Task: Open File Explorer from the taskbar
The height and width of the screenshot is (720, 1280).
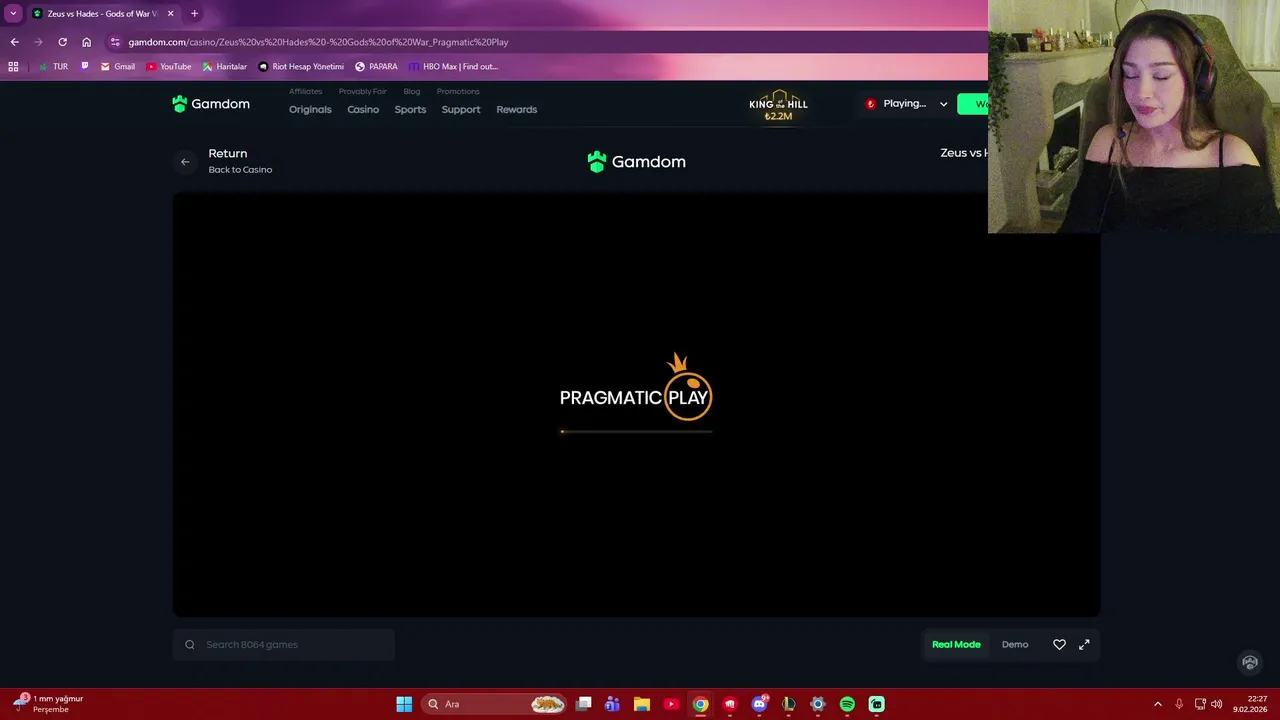Action: (x=642, y=704)
